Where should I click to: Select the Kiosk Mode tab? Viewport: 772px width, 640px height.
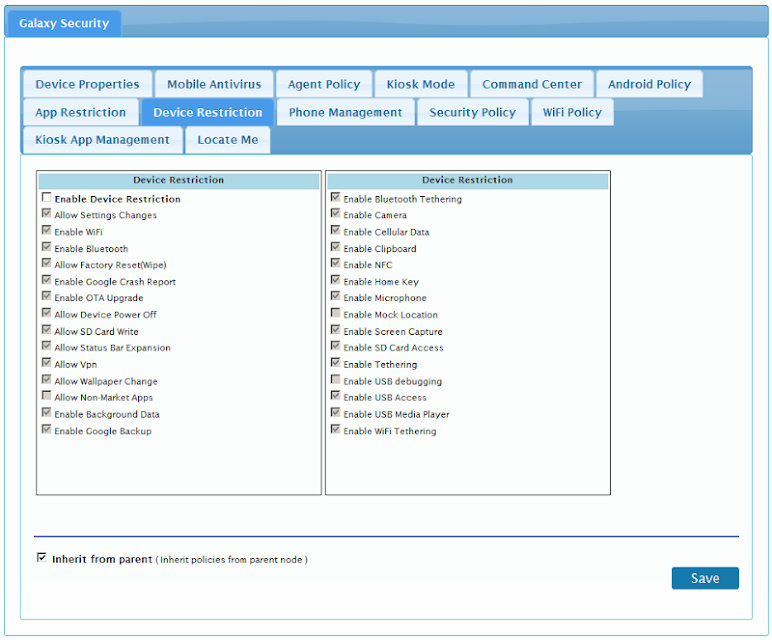coord(420,84)
